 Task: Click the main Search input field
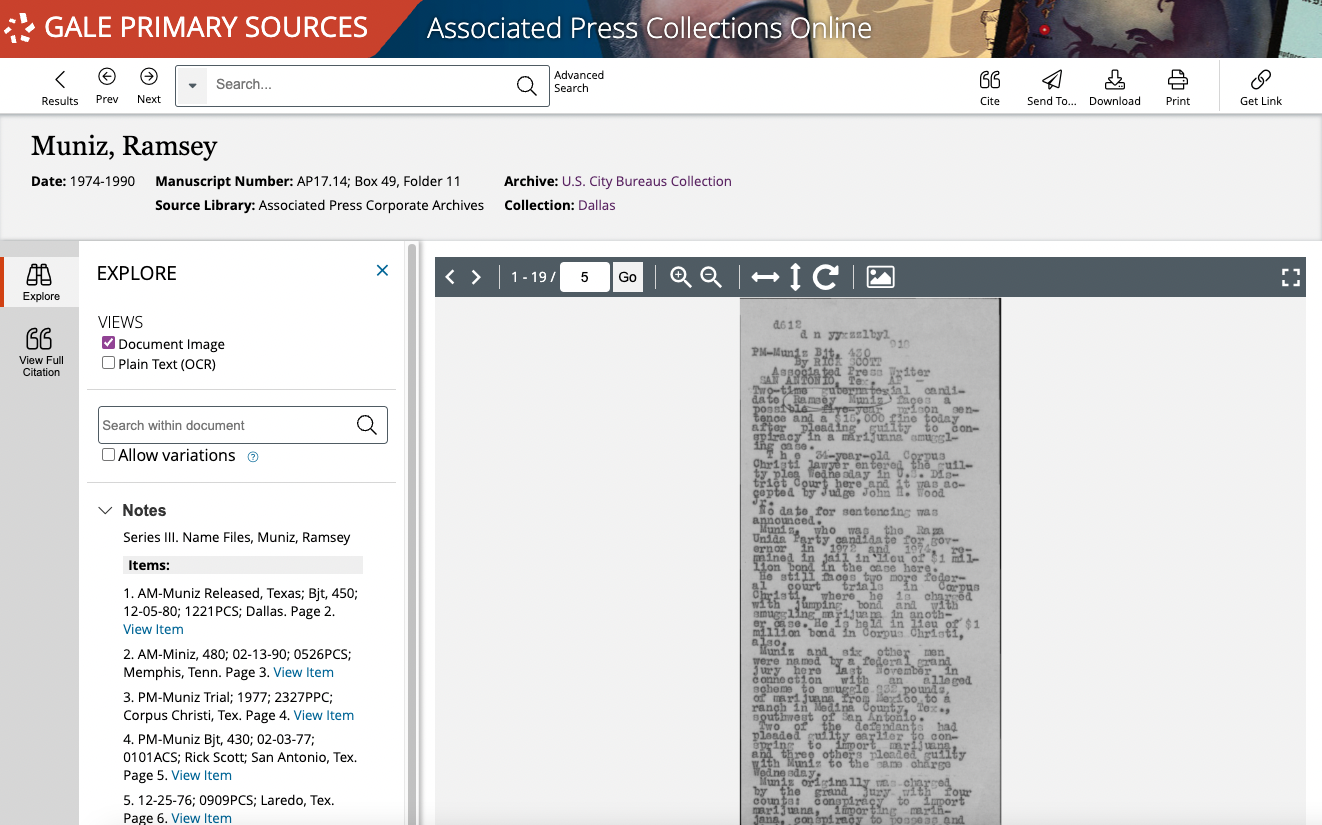click(360, 85)
